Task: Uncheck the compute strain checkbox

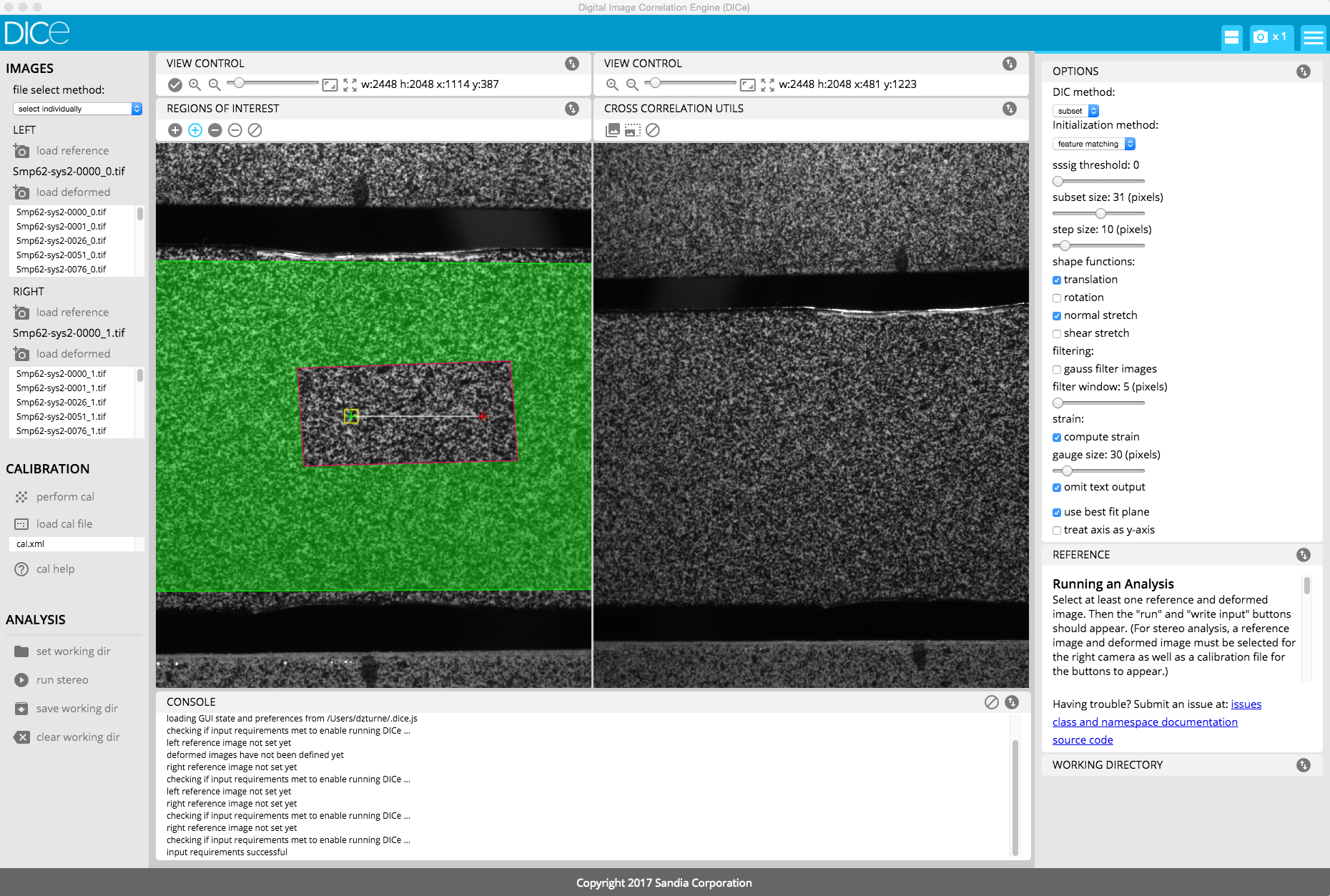Action: click(x=1057, y=438)
